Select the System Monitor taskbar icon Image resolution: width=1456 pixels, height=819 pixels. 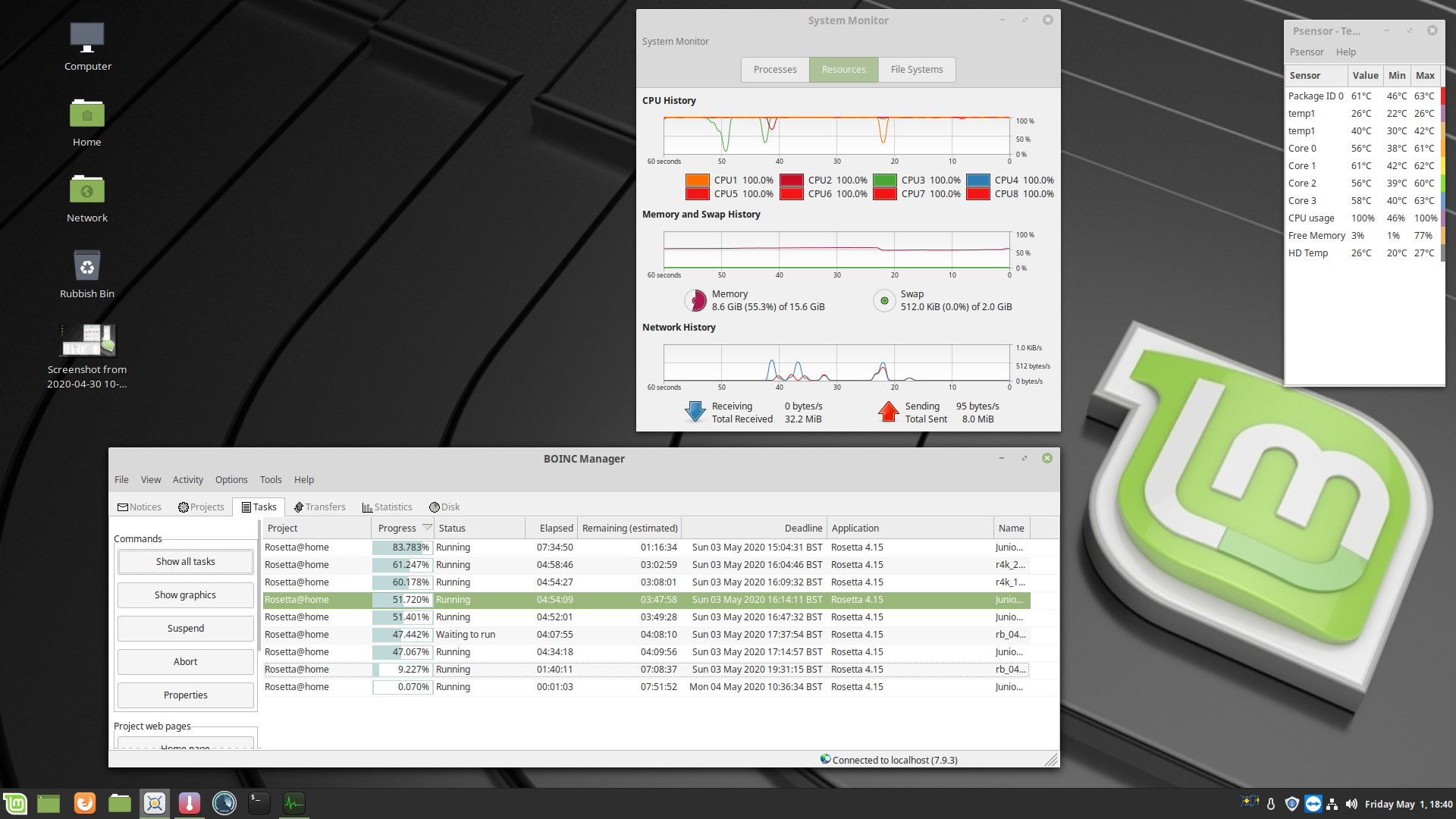pyautogui.click(x=294, y=803)
